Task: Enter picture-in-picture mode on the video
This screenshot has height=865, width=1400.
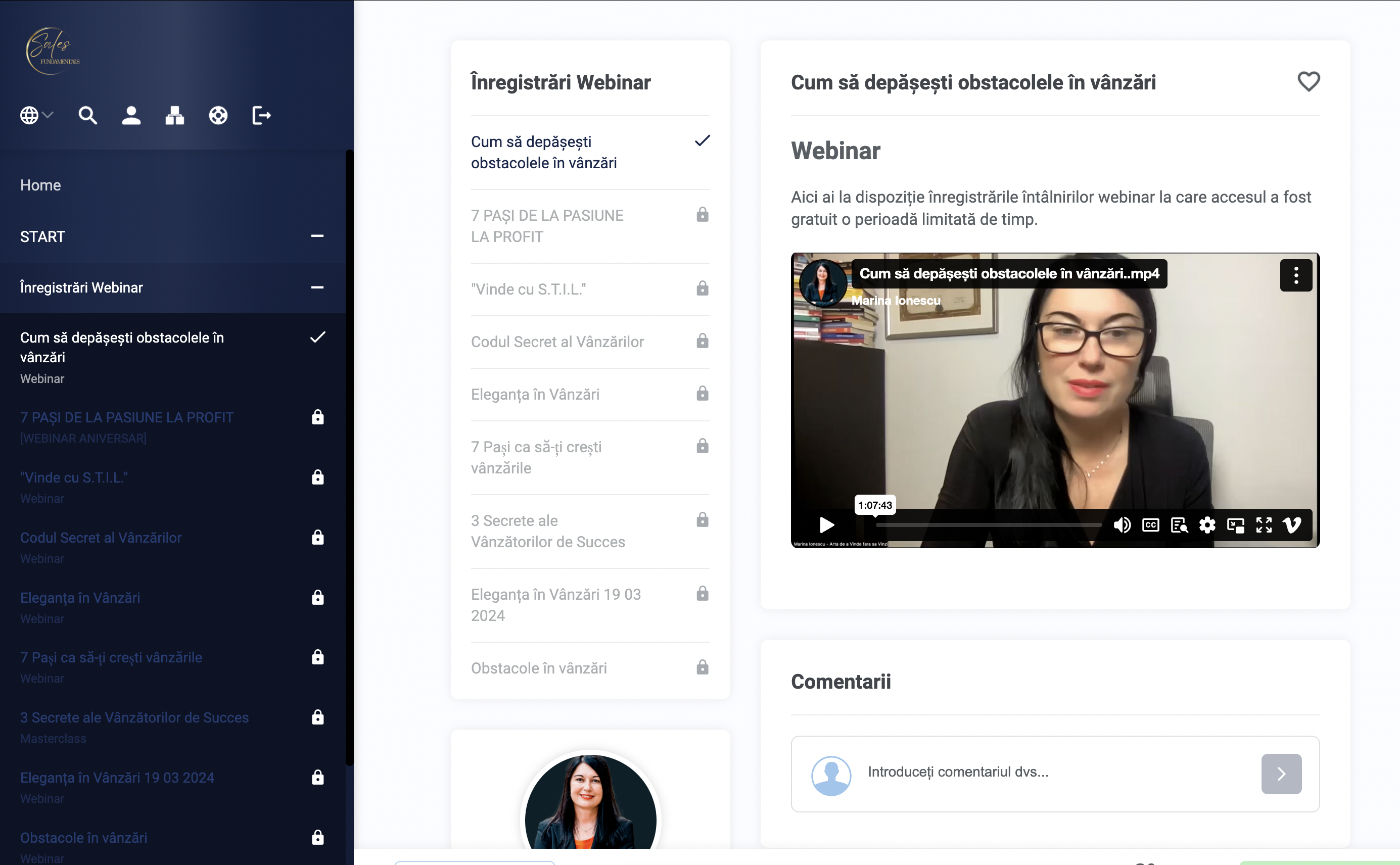Action: tap(1236, 525)
